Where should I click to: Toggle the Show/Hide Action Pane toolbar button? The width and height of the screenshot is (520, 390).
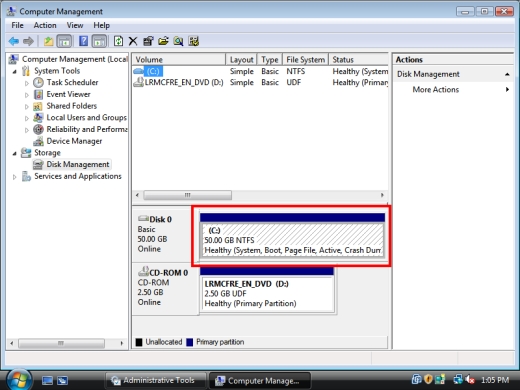(x=99, y=41)
